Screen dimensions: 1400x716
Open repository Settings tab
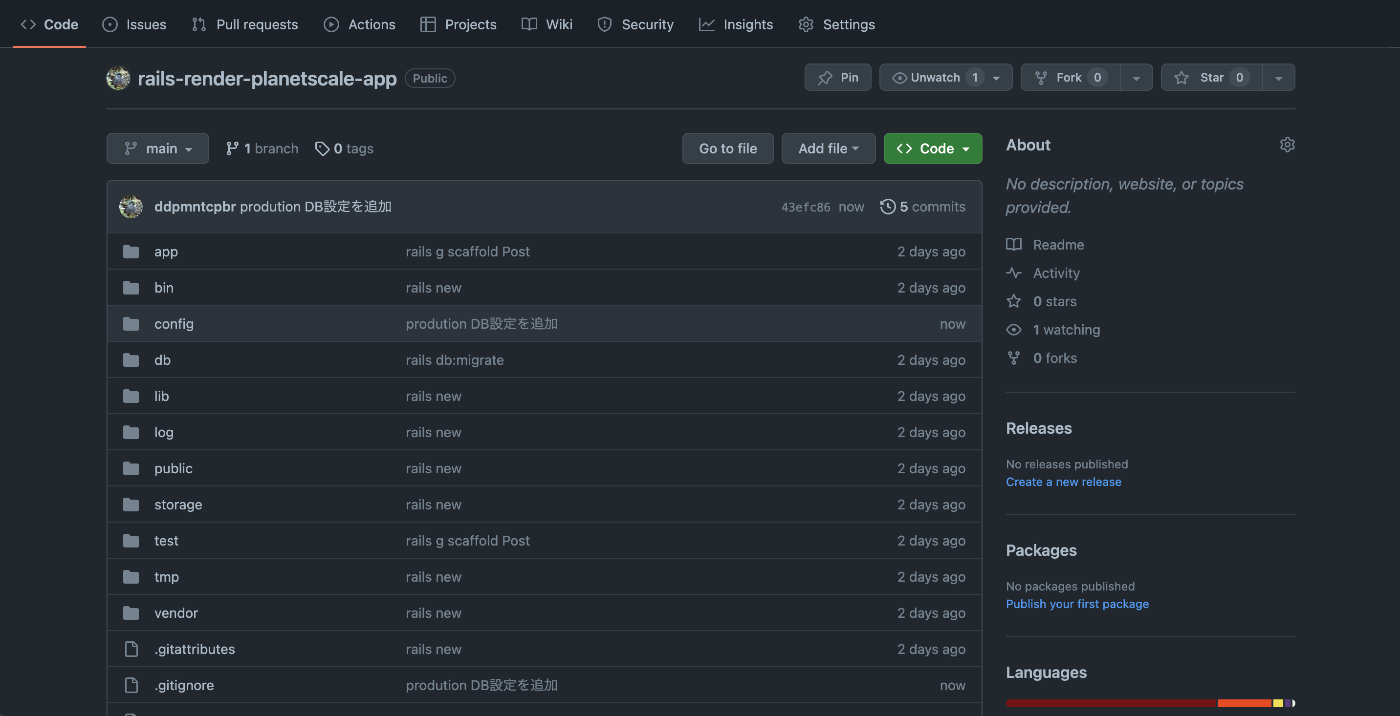(x=837, y=24)
